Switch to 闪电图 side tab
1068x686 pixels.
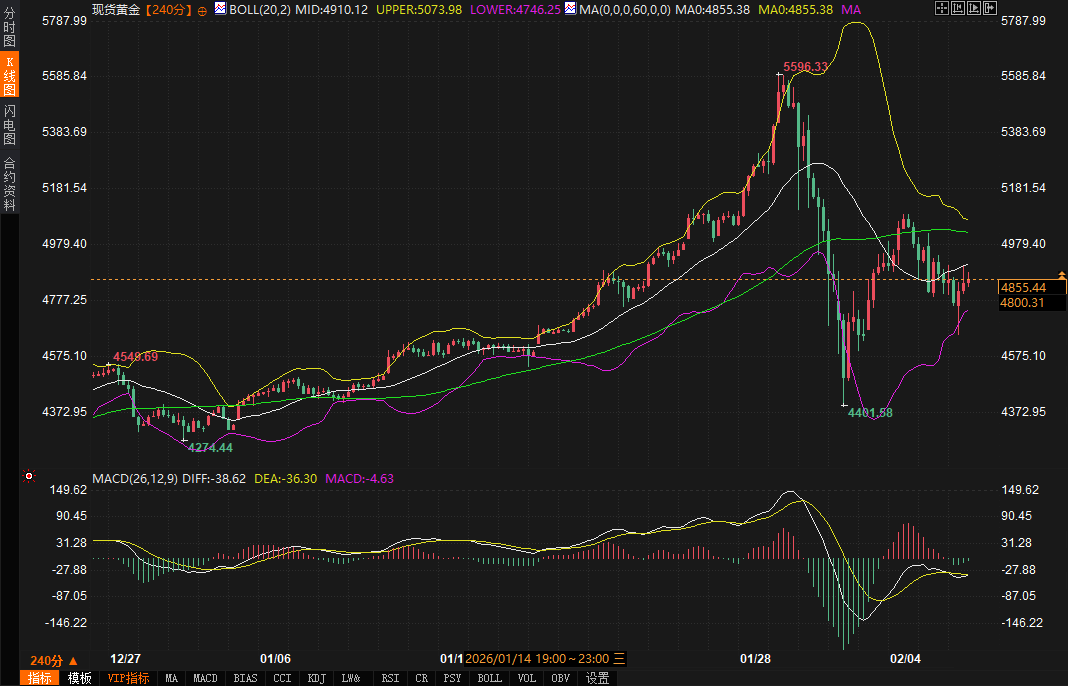pyautogui.click(x=10, y=124)
